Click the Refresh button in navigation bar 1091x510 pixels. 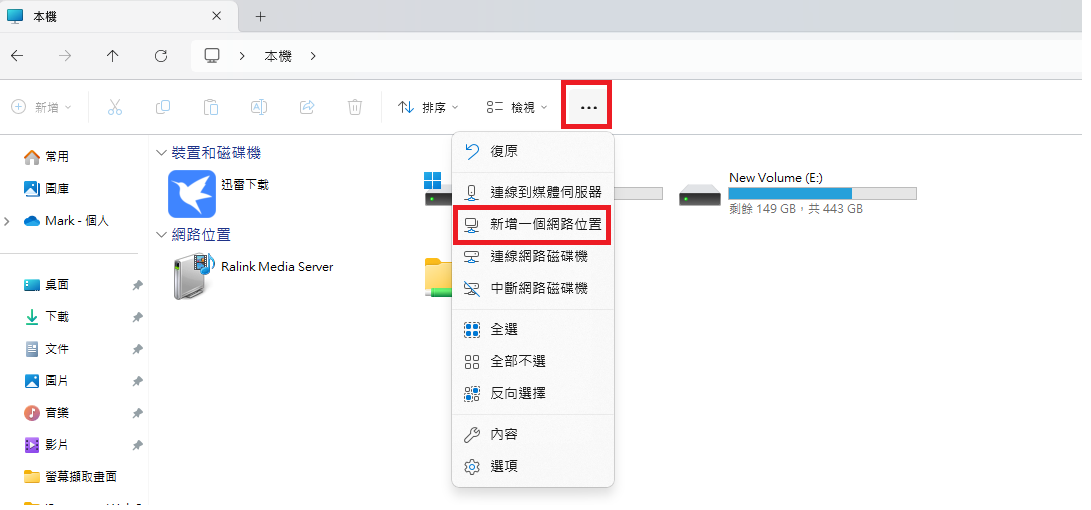point(161,56)
